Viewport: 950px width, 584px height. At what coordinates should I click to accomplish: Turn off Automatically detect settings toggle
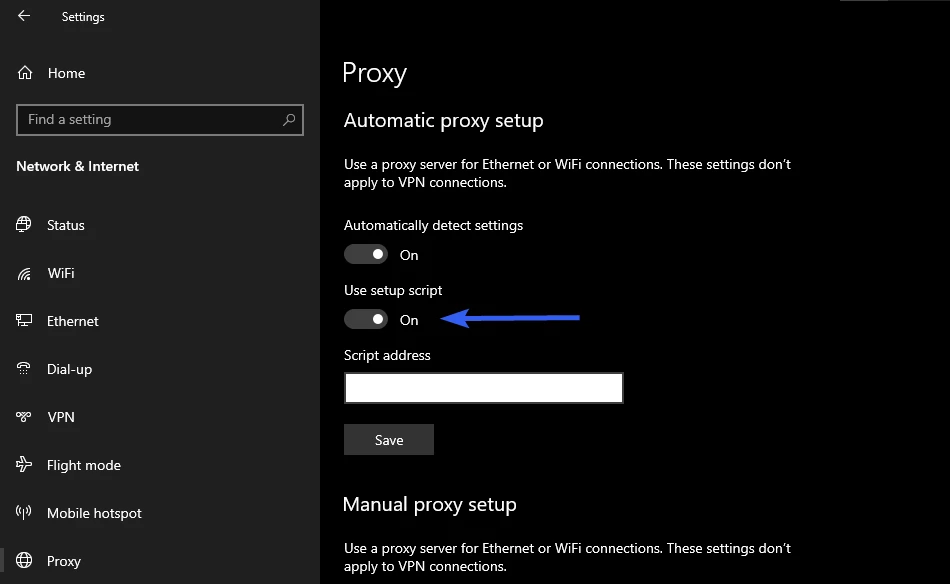pos(366,255)
